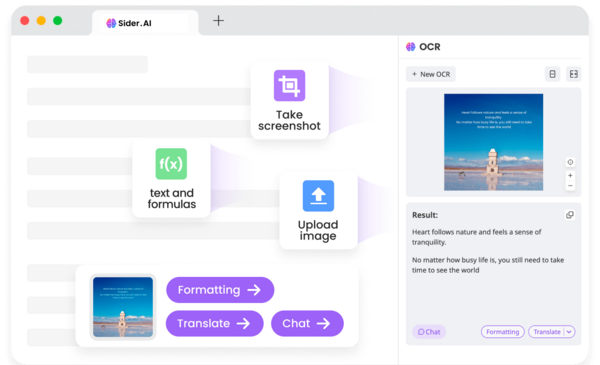
Task: Zoom out on the OCR image preview
Action: [570, 186]
